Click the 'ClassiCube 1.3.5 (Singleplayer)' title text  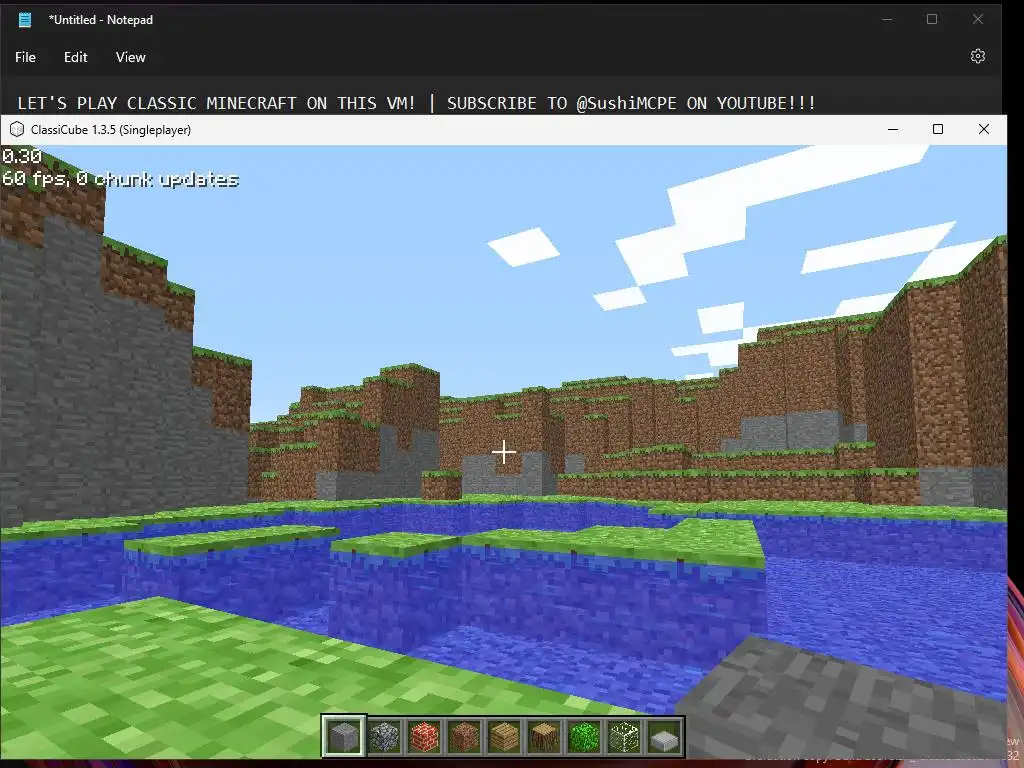111,130
